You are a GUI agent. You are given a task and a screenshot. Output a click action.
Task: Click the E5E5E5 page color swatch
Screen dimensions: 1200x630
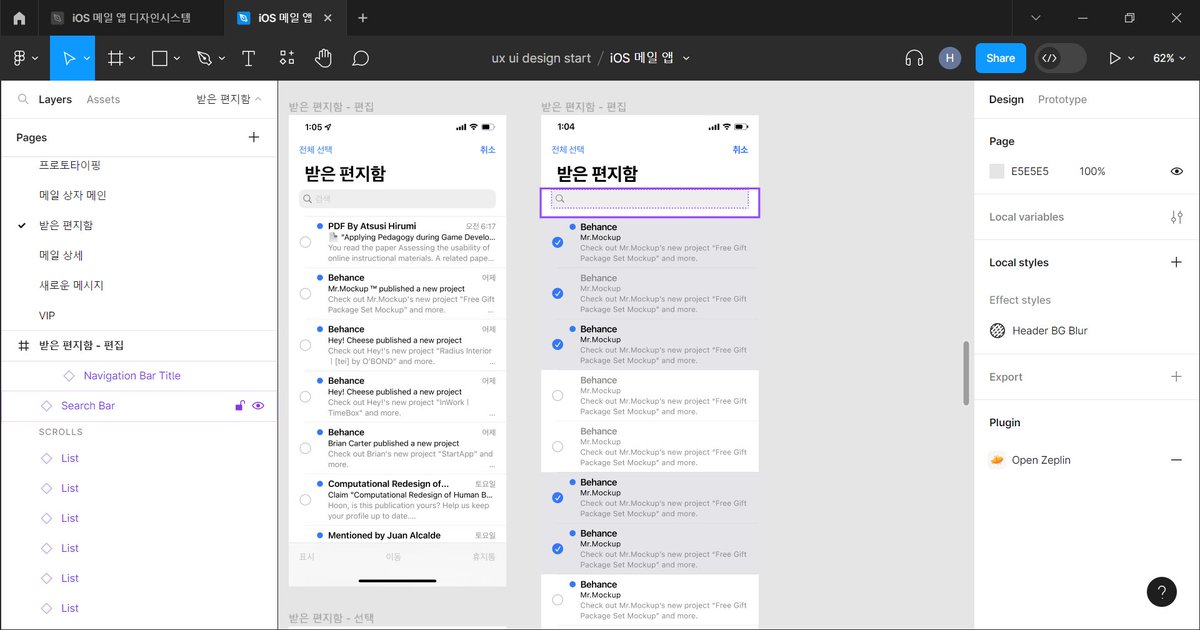[x=999, y=171]
